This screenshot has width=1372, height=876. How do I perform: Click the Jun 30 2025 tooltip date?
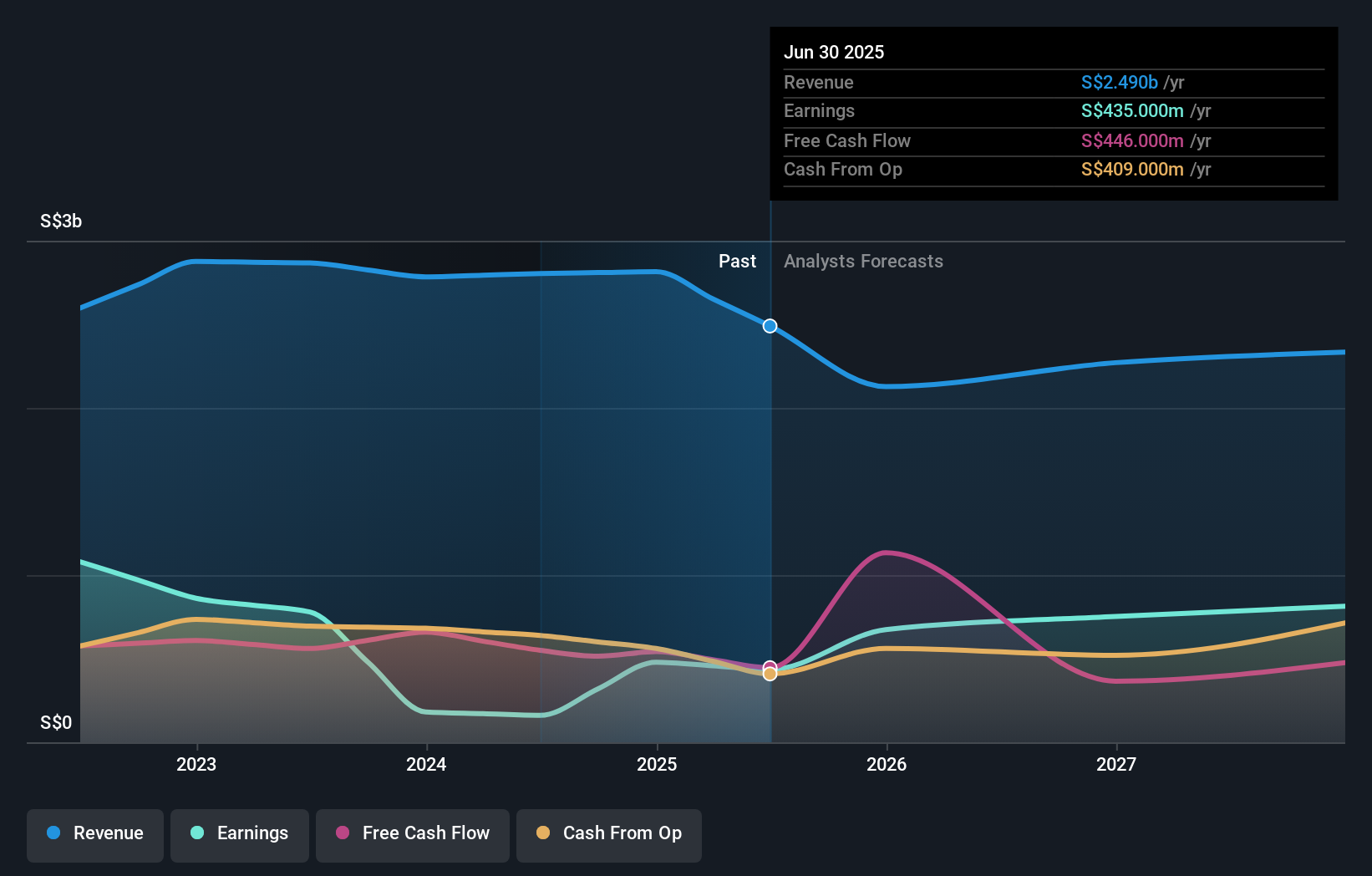834,52
